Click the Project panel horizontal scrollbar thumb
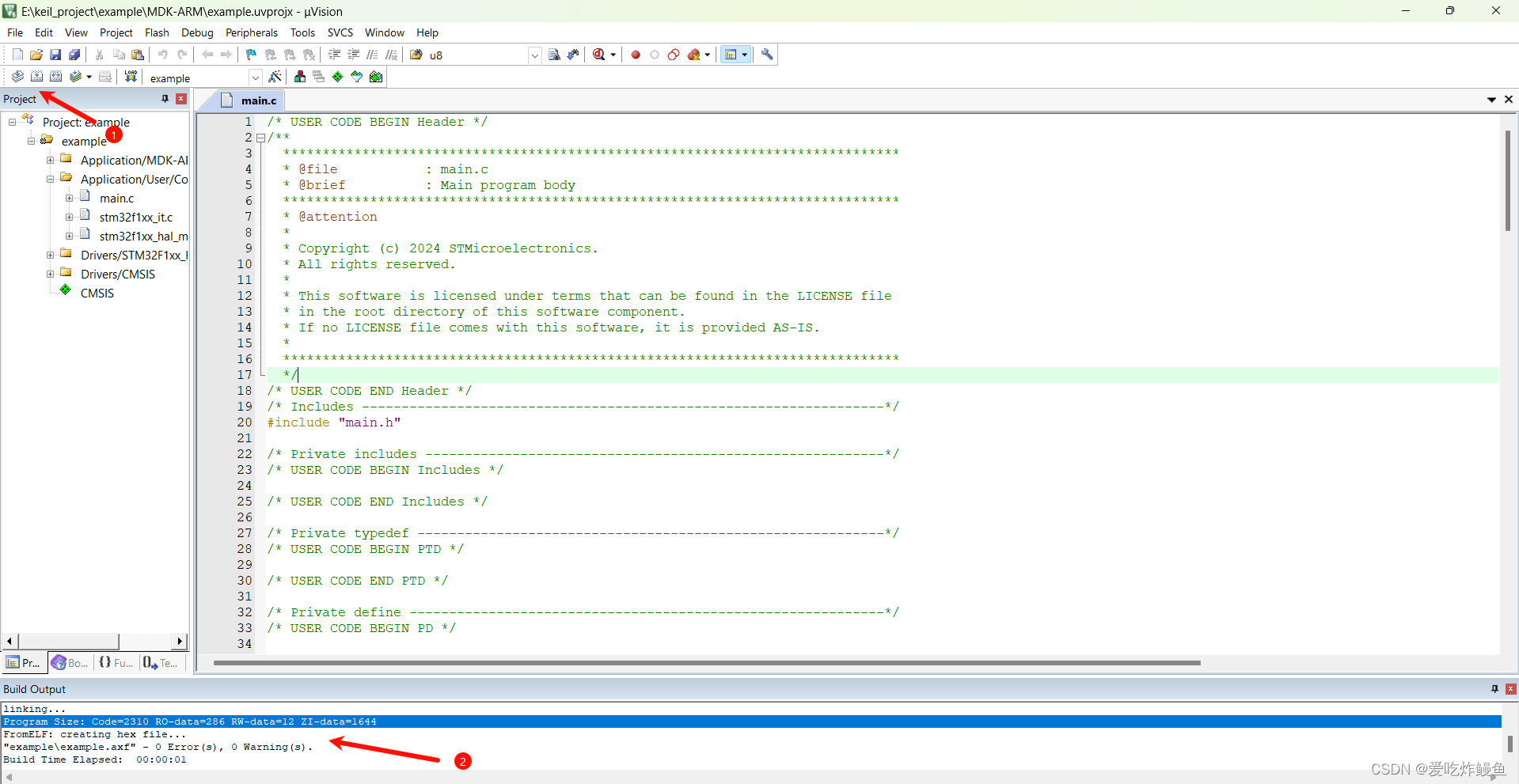 (68, 641)
